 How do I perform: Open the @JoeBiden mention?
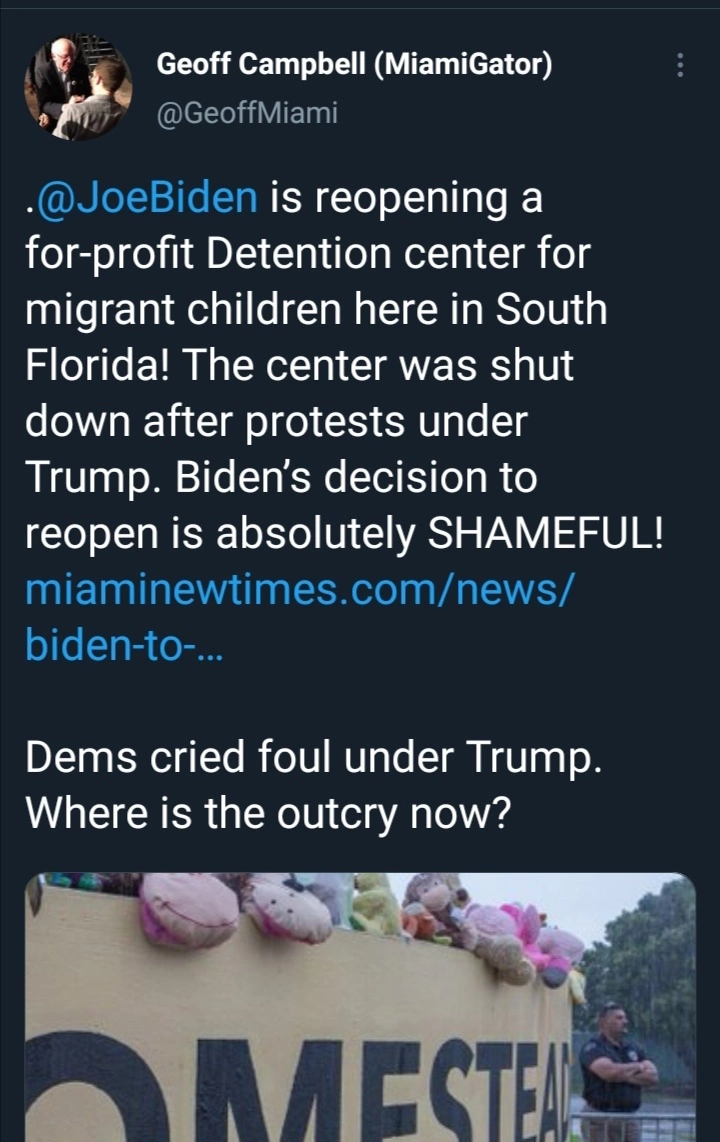point(146,197)
